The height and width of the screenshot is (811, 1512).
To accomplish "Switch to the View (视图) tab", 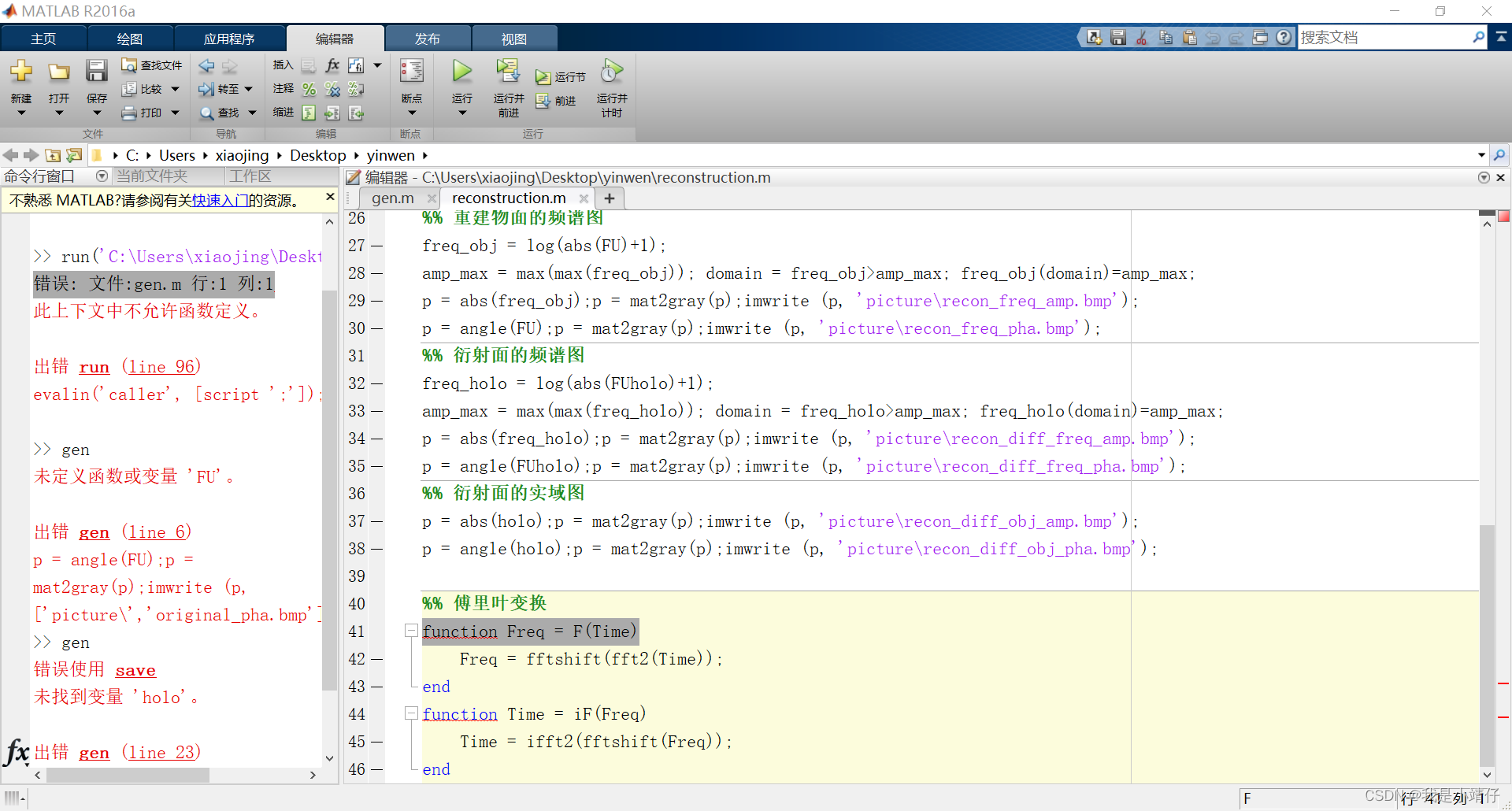I will pyautogui.click(x=514, y=39).
